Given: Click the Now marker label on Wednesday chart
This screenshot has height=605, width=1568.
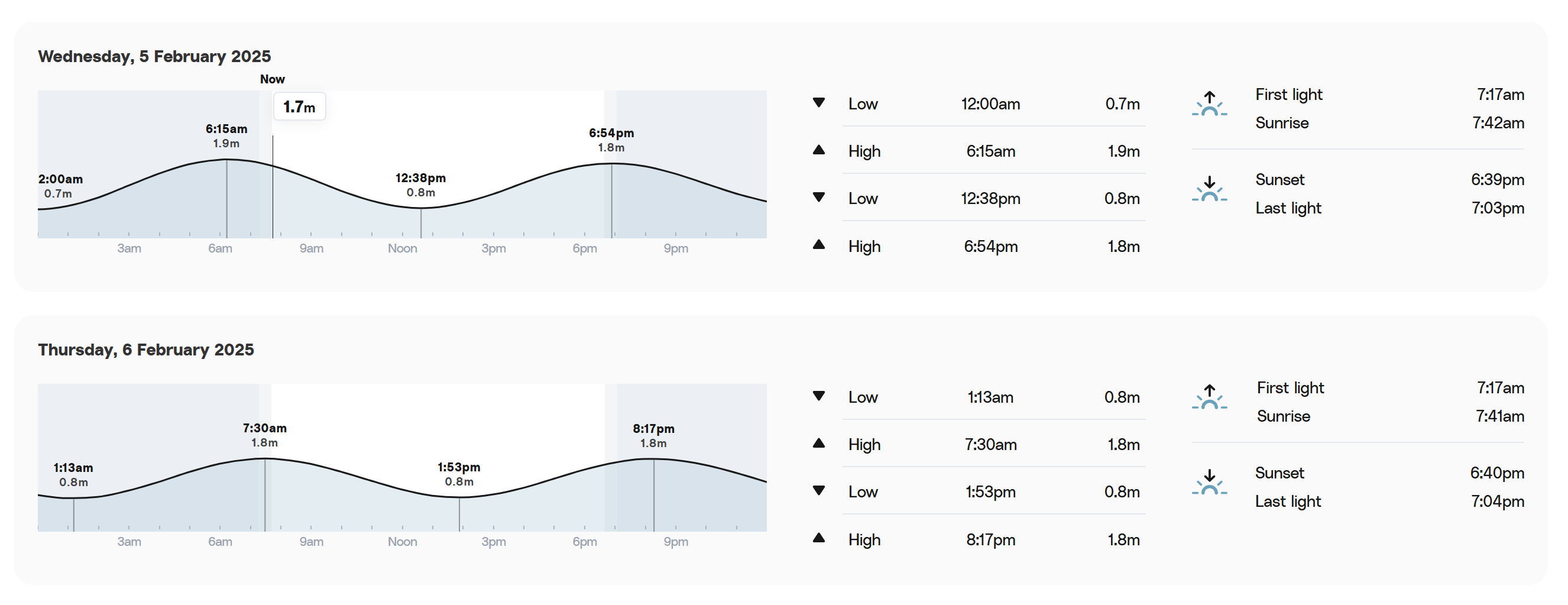Looking at the screenshot, I should [272, 79].
